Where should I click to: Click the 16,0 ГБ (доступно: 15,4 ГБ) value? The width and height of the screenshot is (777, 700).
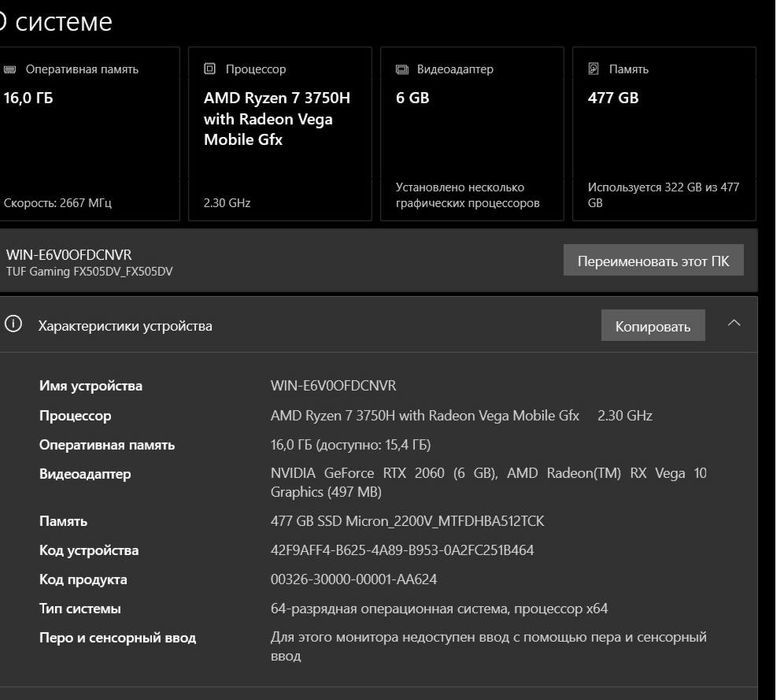pyautogui.click(x=351, y=444)
